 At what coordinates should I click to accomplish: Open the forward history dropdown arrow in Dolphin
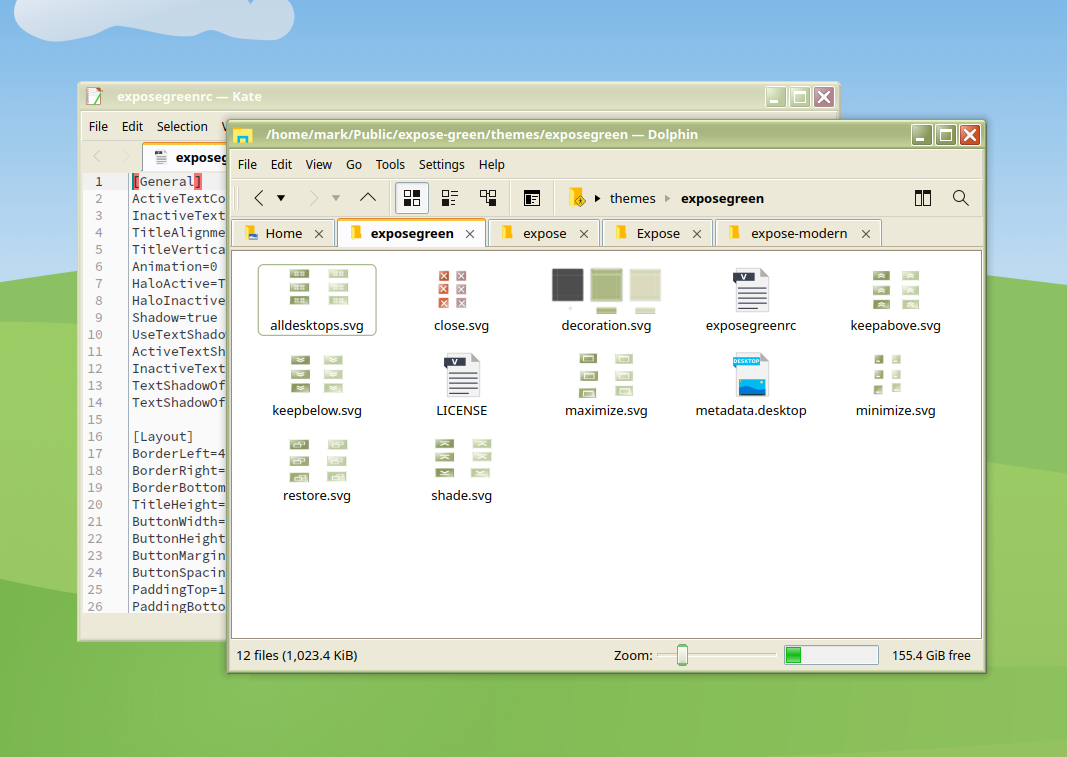335,198
